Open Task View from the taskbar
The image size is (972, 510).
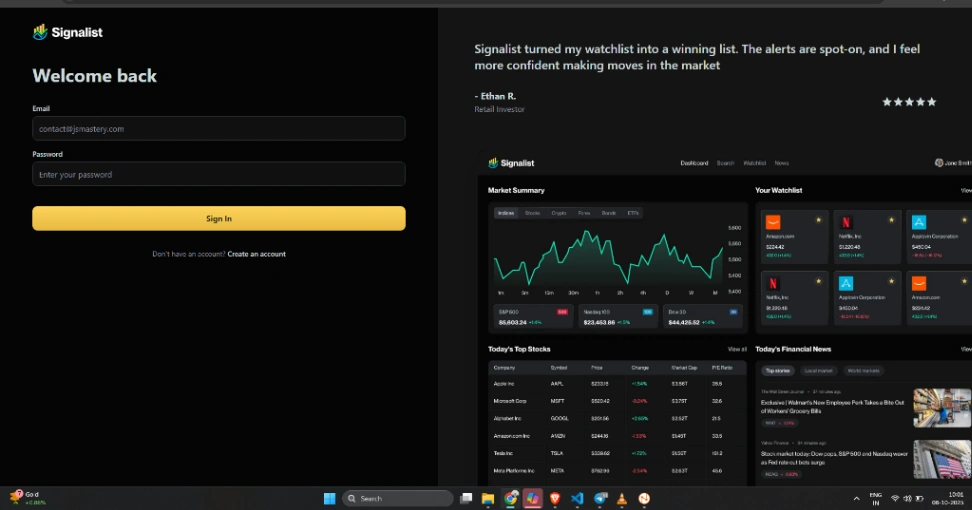(466, 498)
